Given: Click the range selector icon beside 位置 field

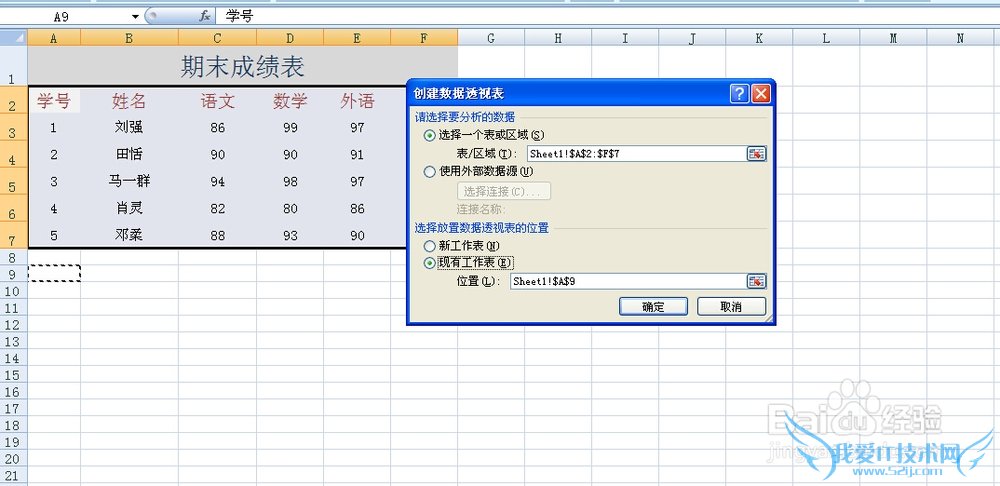Looking at the screenshot, I should coord(756,281).
